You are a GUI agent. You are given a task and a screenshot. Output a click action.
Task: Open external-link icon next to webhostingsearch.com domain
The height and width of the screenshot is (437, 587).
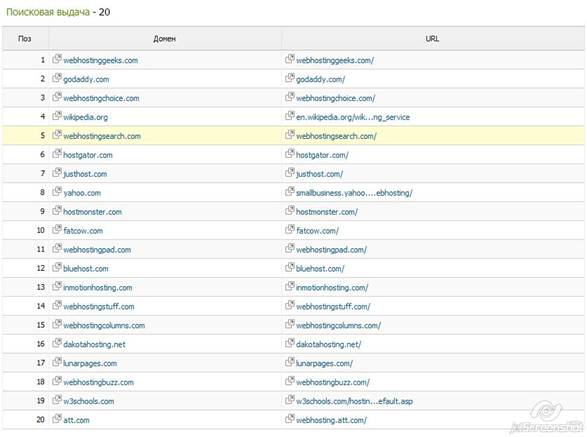57,134
